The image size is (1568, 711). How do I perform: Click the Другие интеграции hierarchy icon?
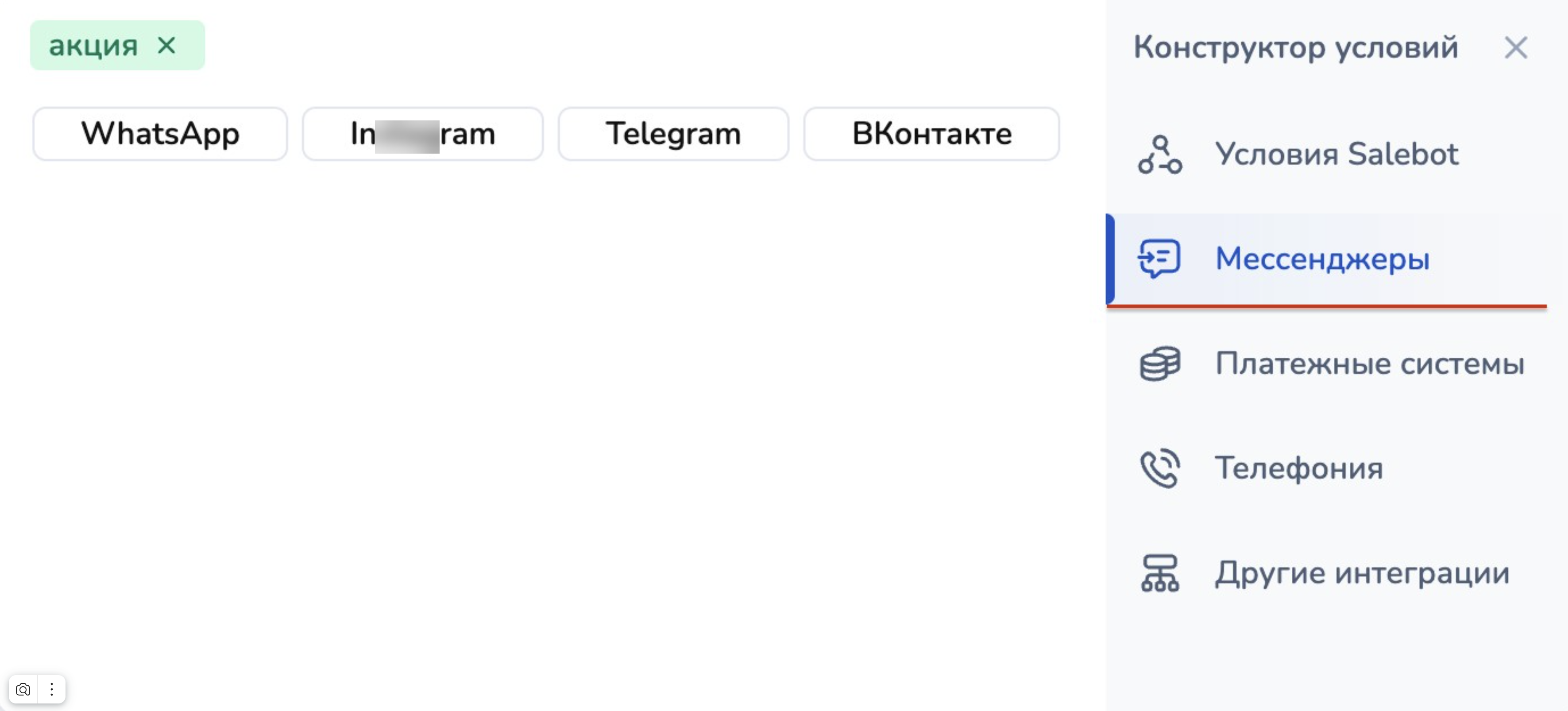pyautogui.click(x=1159, y=573)
